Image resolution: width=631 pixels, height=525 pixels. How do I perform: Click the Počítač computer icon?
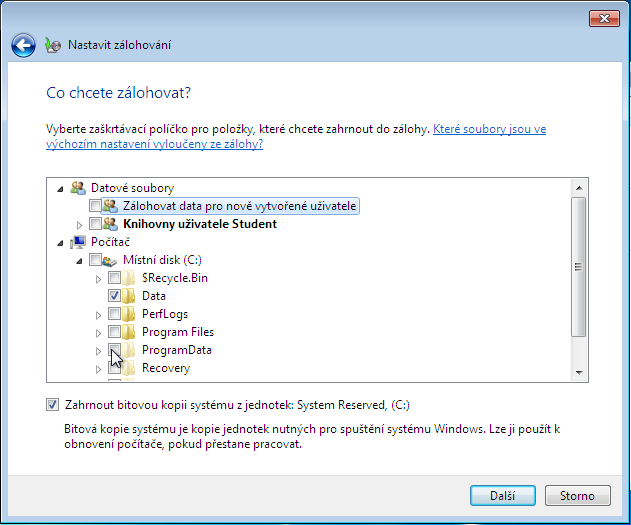[x=78, y=242]
